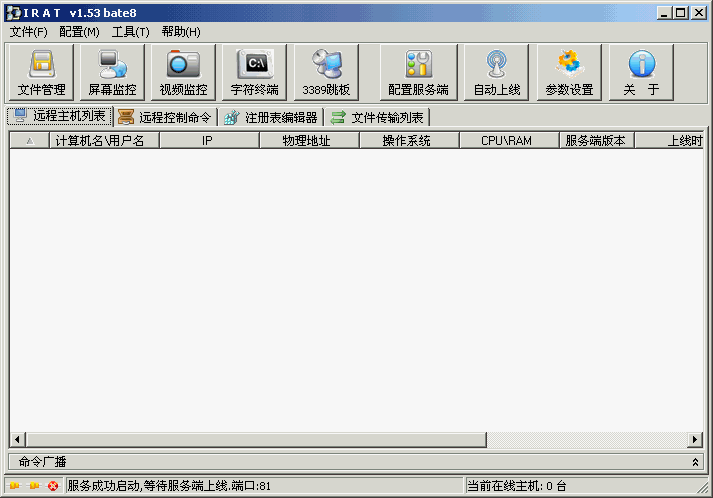Open 视频监控 camera monitor
Viewport: 713px width, 498px height.
(183, 73)
